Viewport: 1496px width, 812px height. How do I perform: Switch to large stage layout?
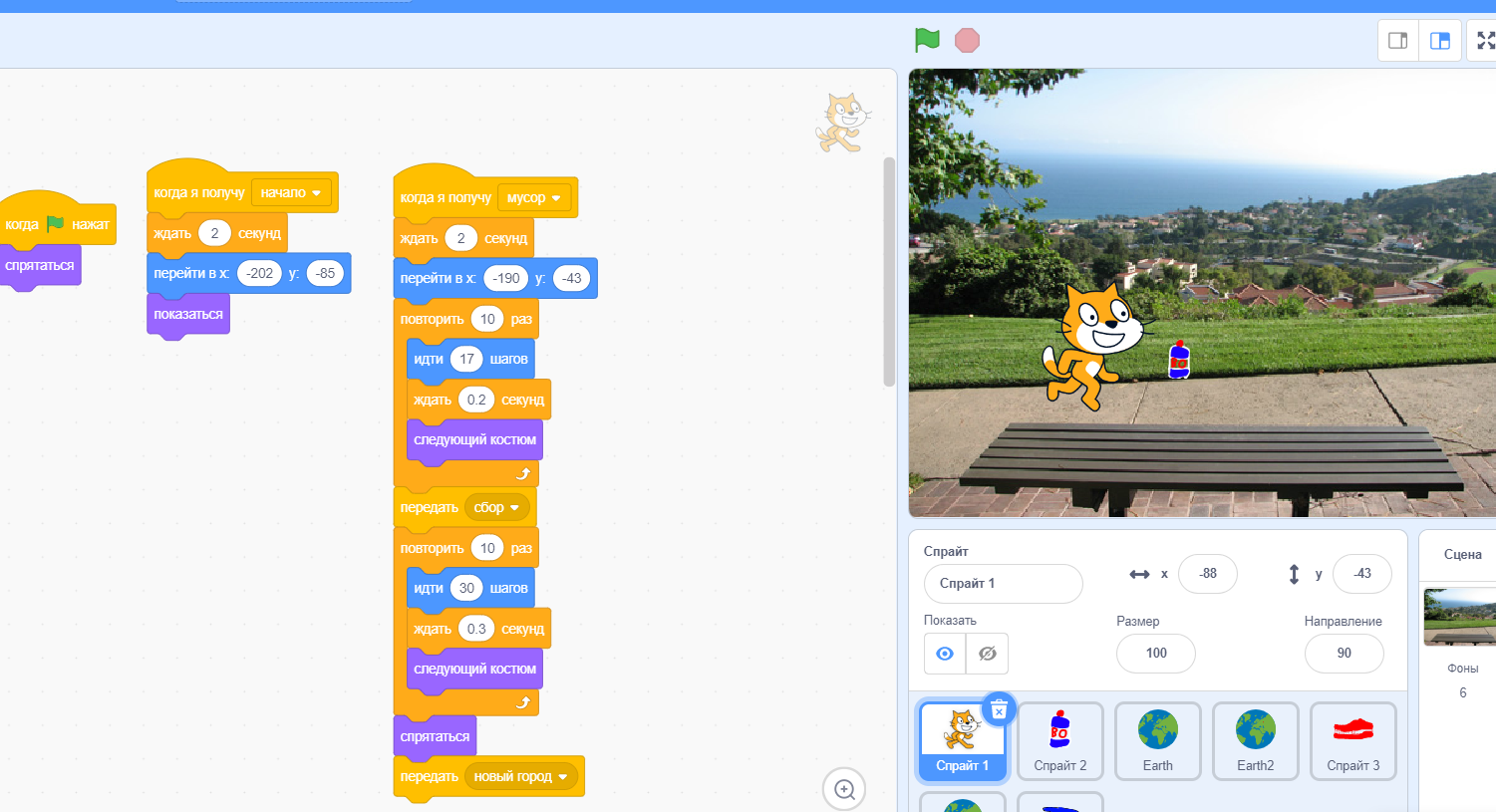(x=1440, y=41)
